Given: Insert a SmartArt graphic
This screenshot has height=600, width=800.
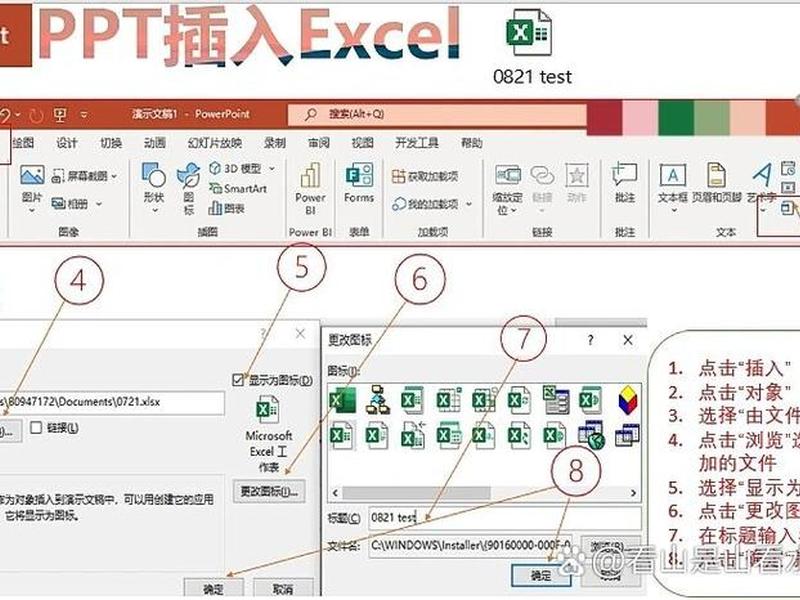Looking at the screenshot, I should click(238, 188).
